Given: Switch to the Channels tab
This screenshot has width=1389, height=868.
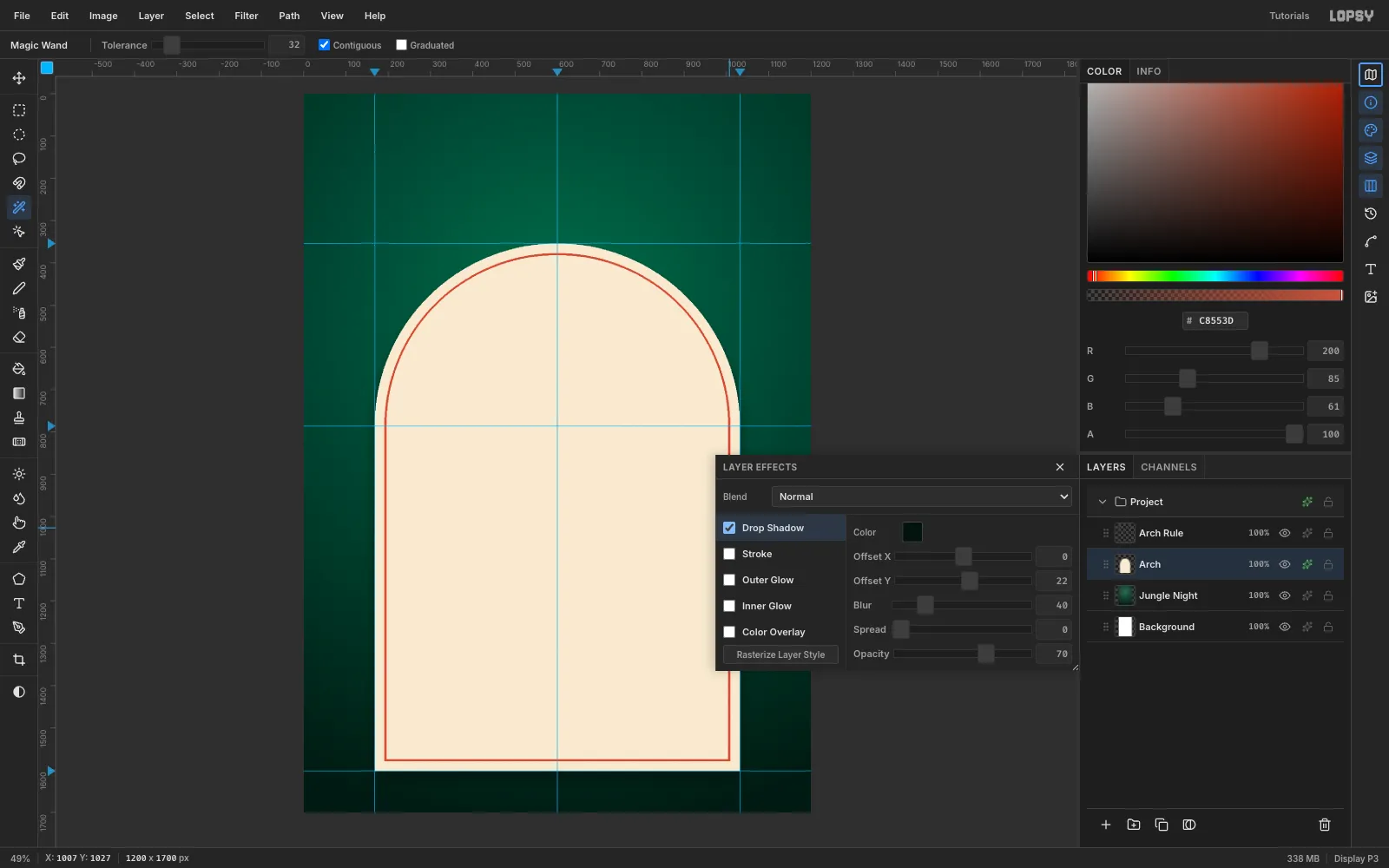Looking at the screenshot, I should tap(1168, 467).
